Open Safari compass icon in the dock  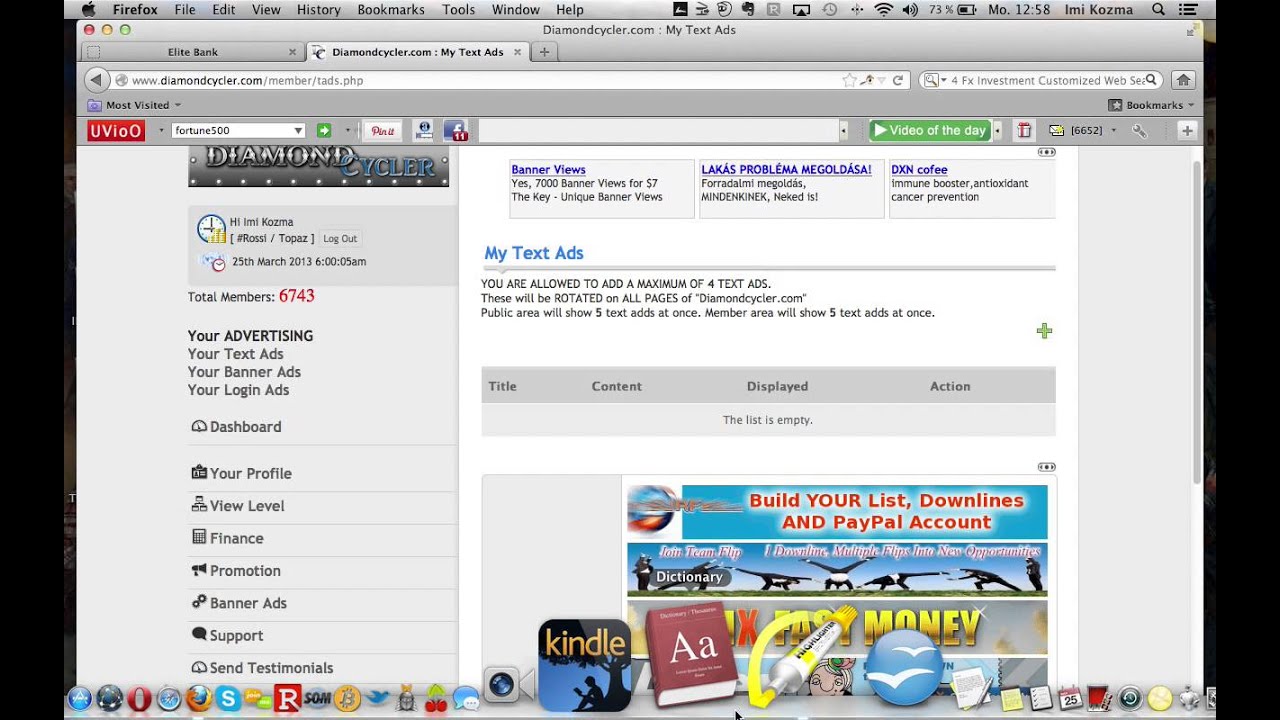pos(169,698)
